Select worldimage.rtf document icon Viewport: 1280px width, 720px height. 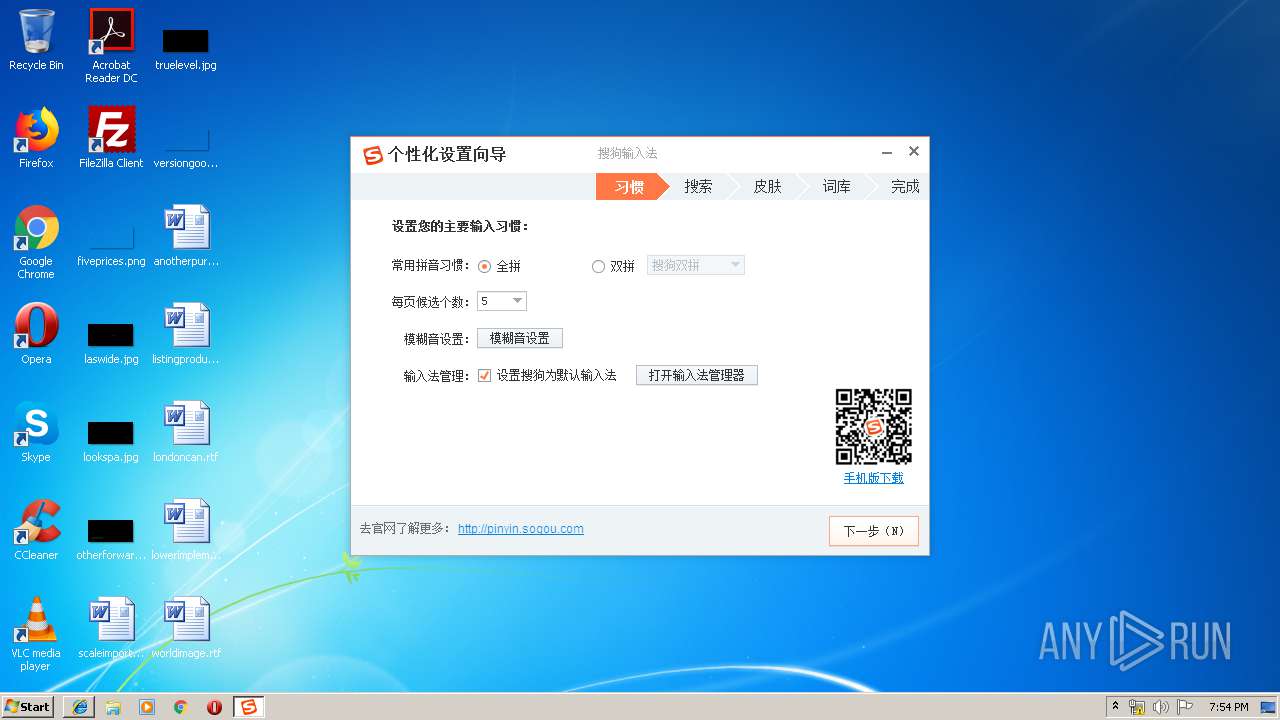coord(186,628)
